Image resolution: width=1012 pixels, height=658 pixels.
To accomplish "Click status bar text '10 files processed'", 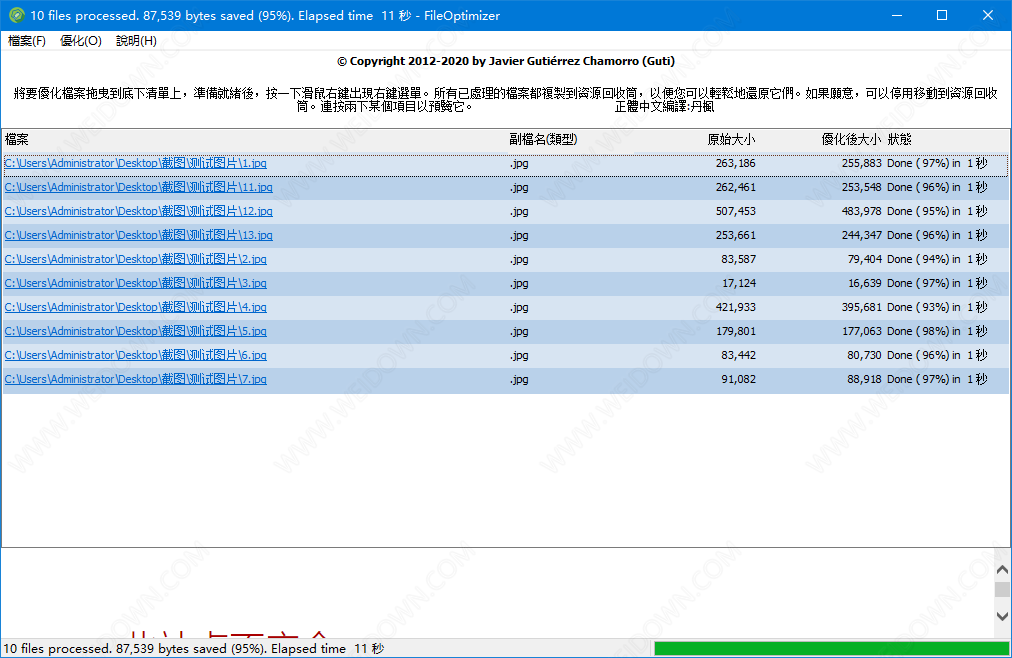I will point(194,648).
